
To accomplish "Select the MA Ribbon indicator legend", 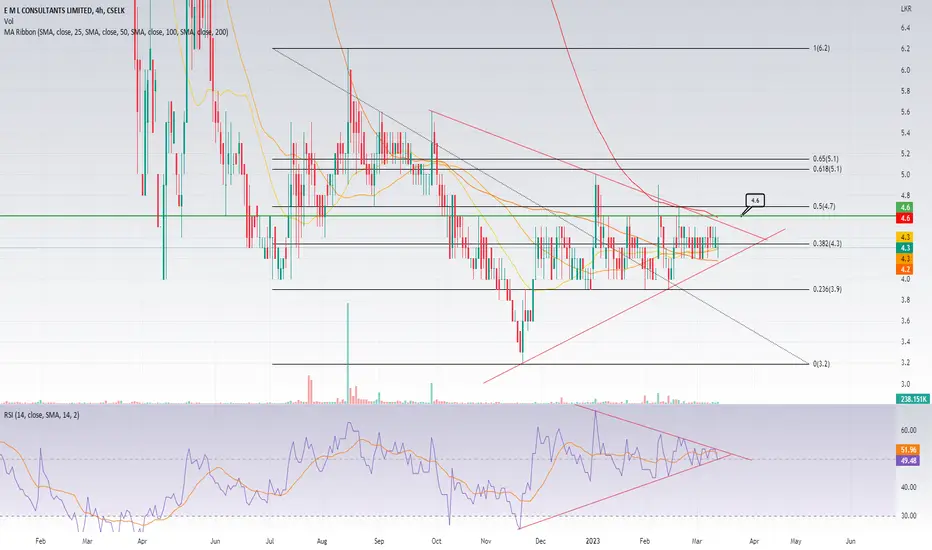I will tap(116, 32).
